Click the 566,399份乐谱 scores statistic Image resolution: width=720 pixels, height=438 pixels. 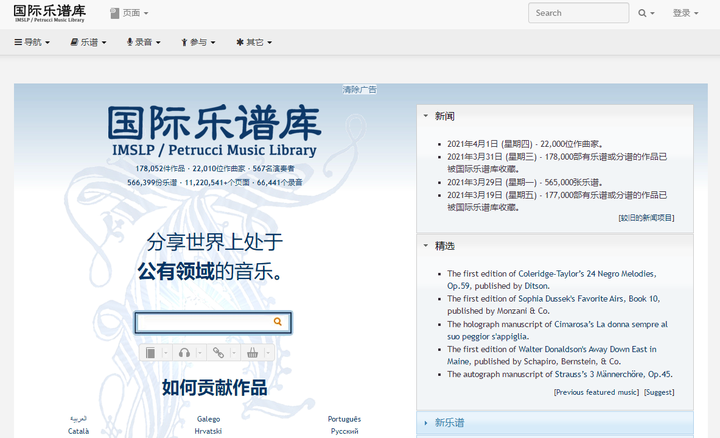(152, 182)
